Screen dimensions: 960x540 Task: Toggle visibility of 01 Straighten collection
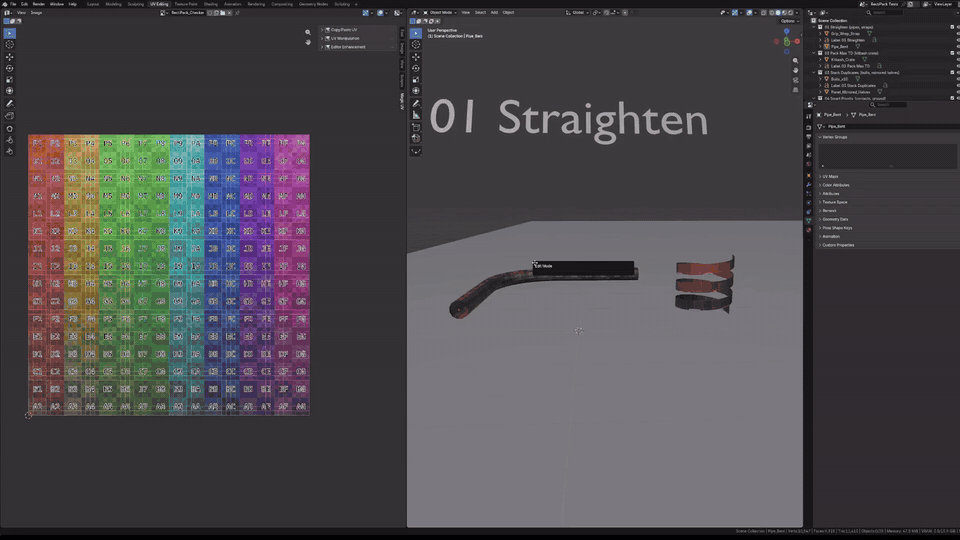coord(958,27)
